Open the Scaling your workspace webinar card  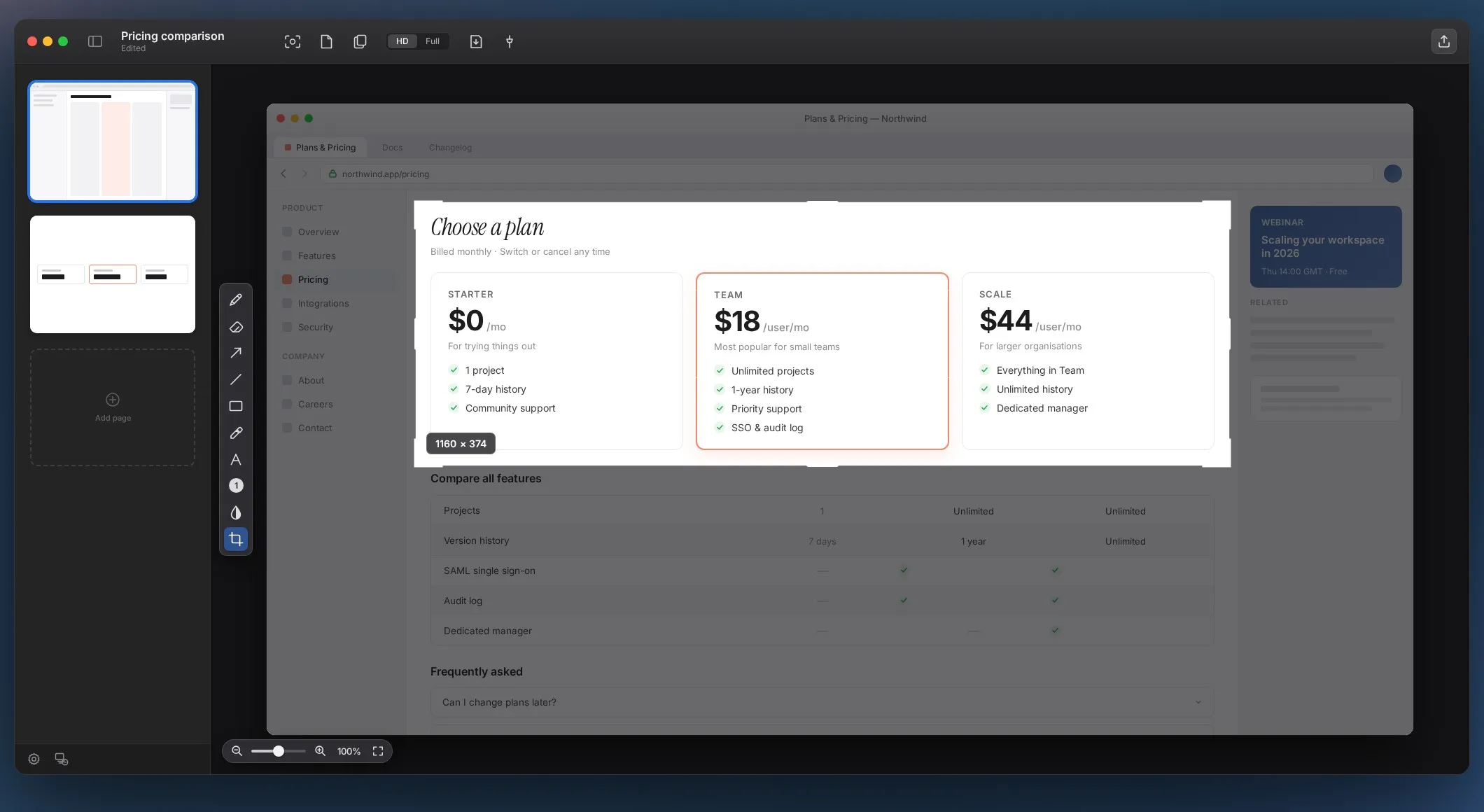pos(1326,246)
